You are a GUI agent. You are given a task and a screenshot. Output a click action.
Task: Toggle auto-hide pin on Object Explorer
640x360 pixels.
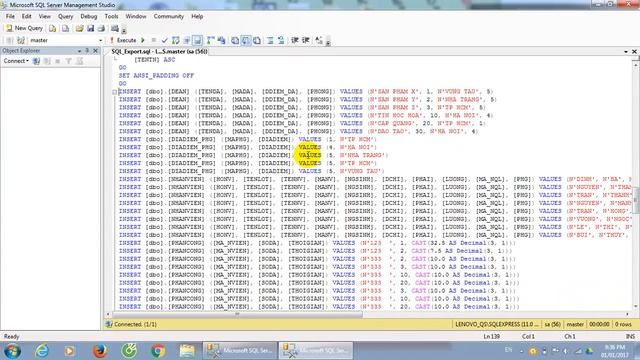point(87,51)
